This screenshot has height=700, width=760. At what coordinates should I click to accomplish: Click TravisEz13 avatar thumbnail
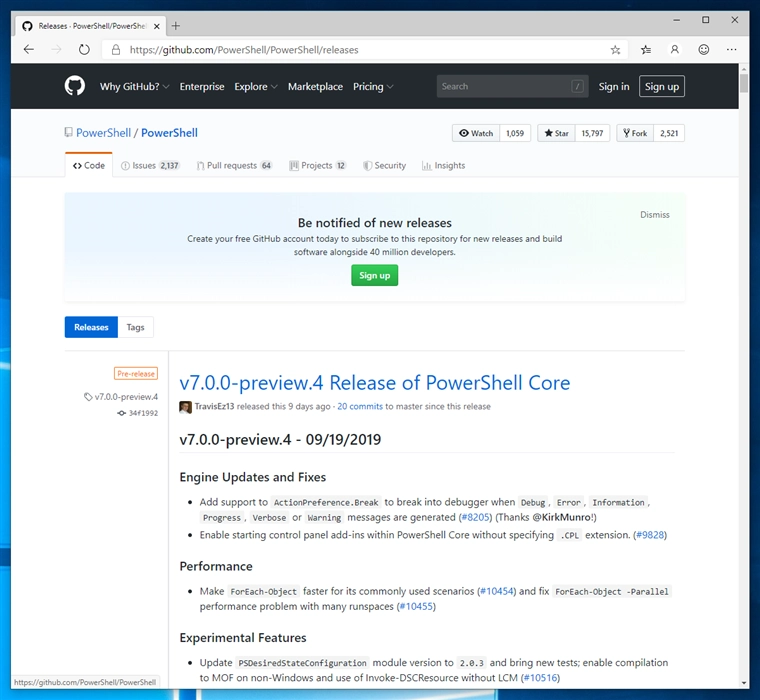[x=185, y=407]
